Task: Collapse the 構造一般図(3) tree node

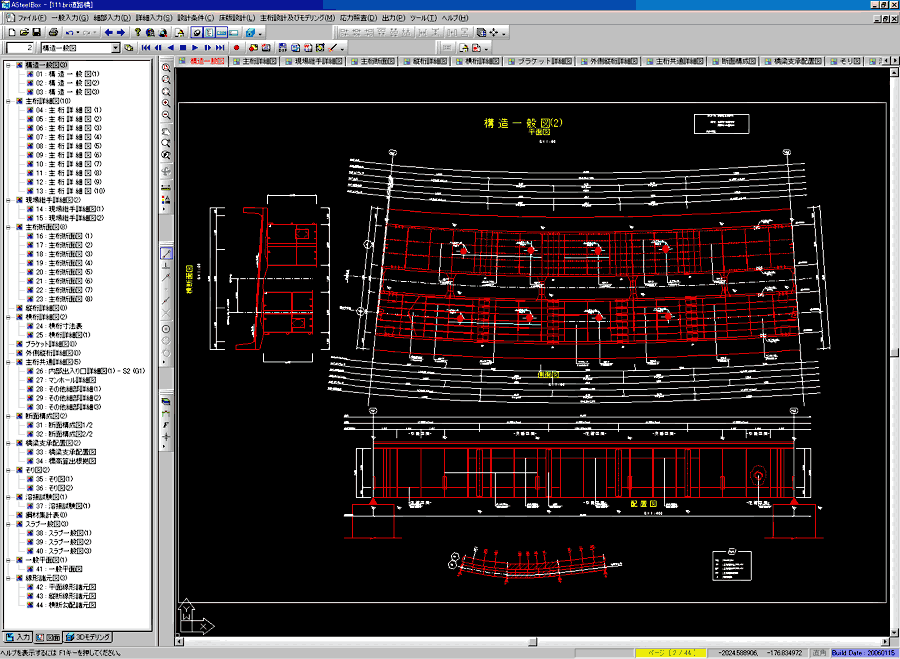Action: pyautogui.click(x=9, y=65)
